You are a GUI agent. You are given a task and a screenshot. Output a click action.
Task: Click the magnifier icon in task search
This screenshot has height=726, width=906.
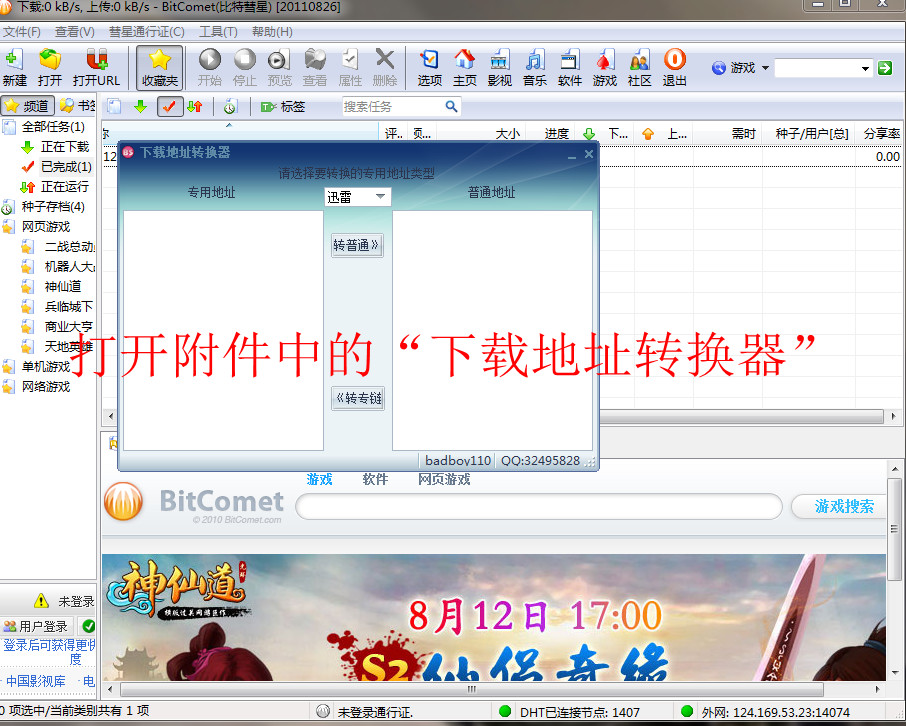pos(451,106)
